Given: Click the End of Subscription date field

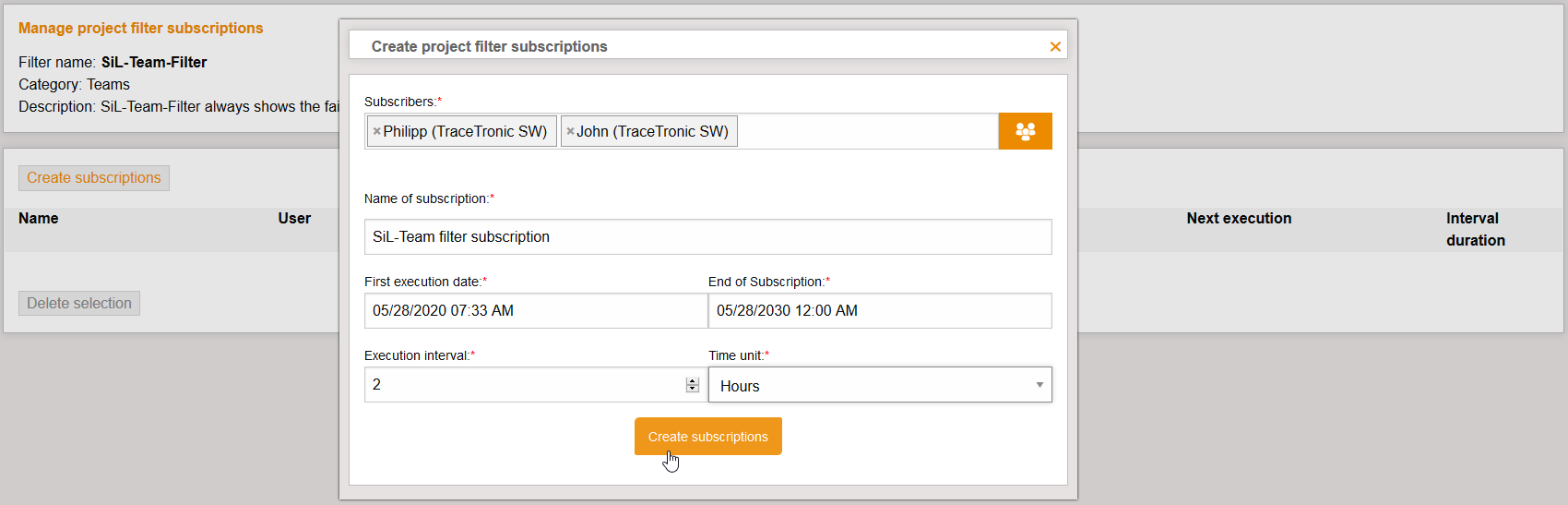Looking at the screenshot, I should tap(880, 310).
